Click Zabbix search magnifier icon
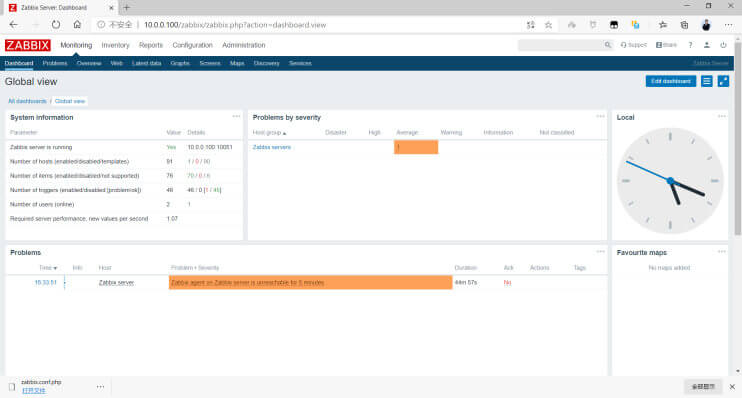Image resolution: width=742 pixels, height=398 pixels. [x=608, y=45]
